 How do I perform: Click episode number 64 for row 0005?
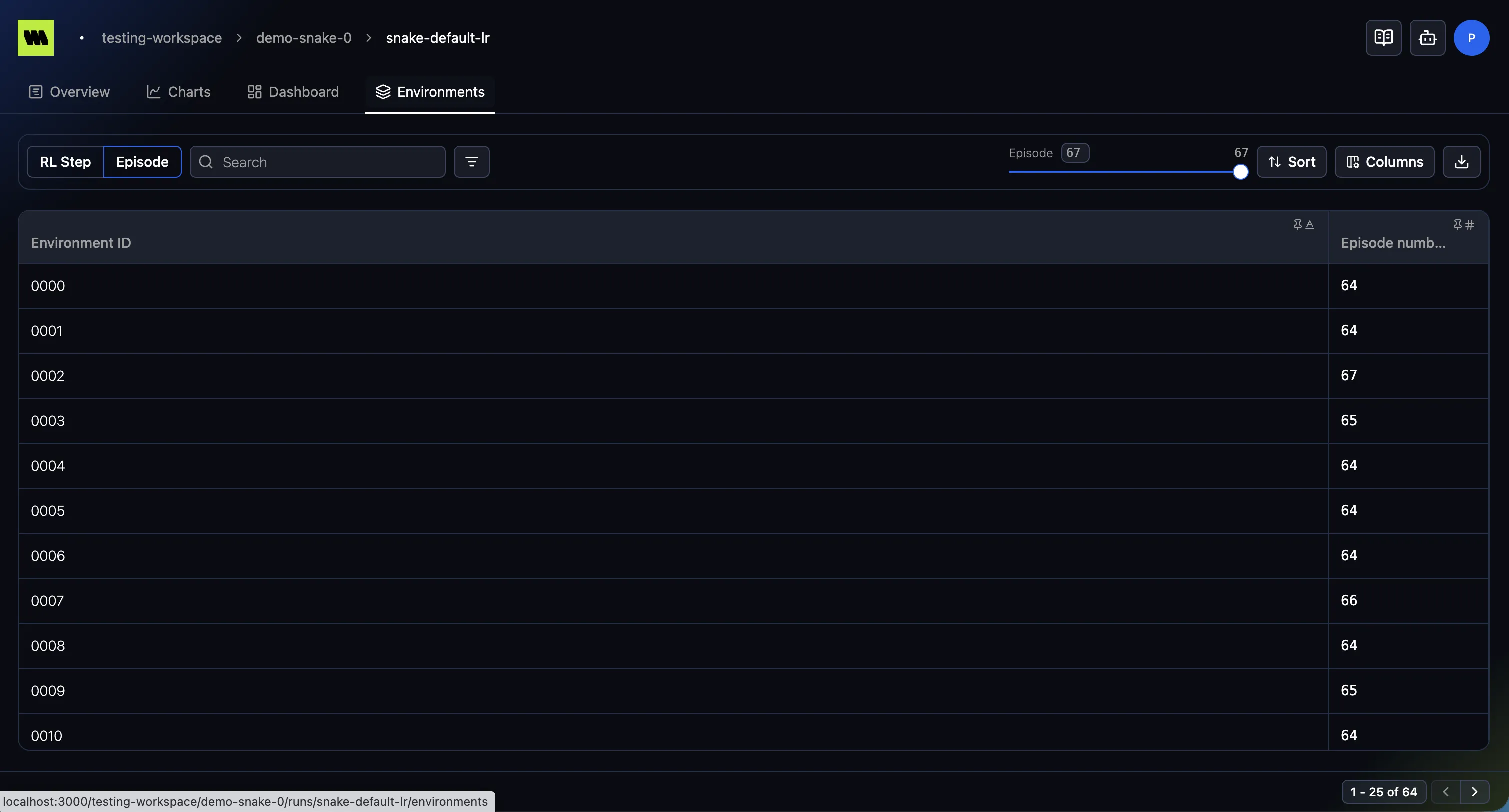(1349, 511)
